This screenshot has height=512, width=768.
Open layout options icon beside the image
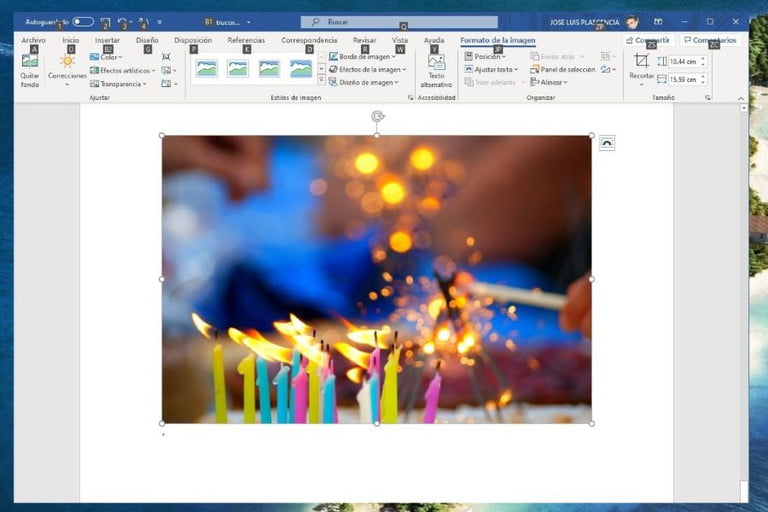(x=607, y=143)
